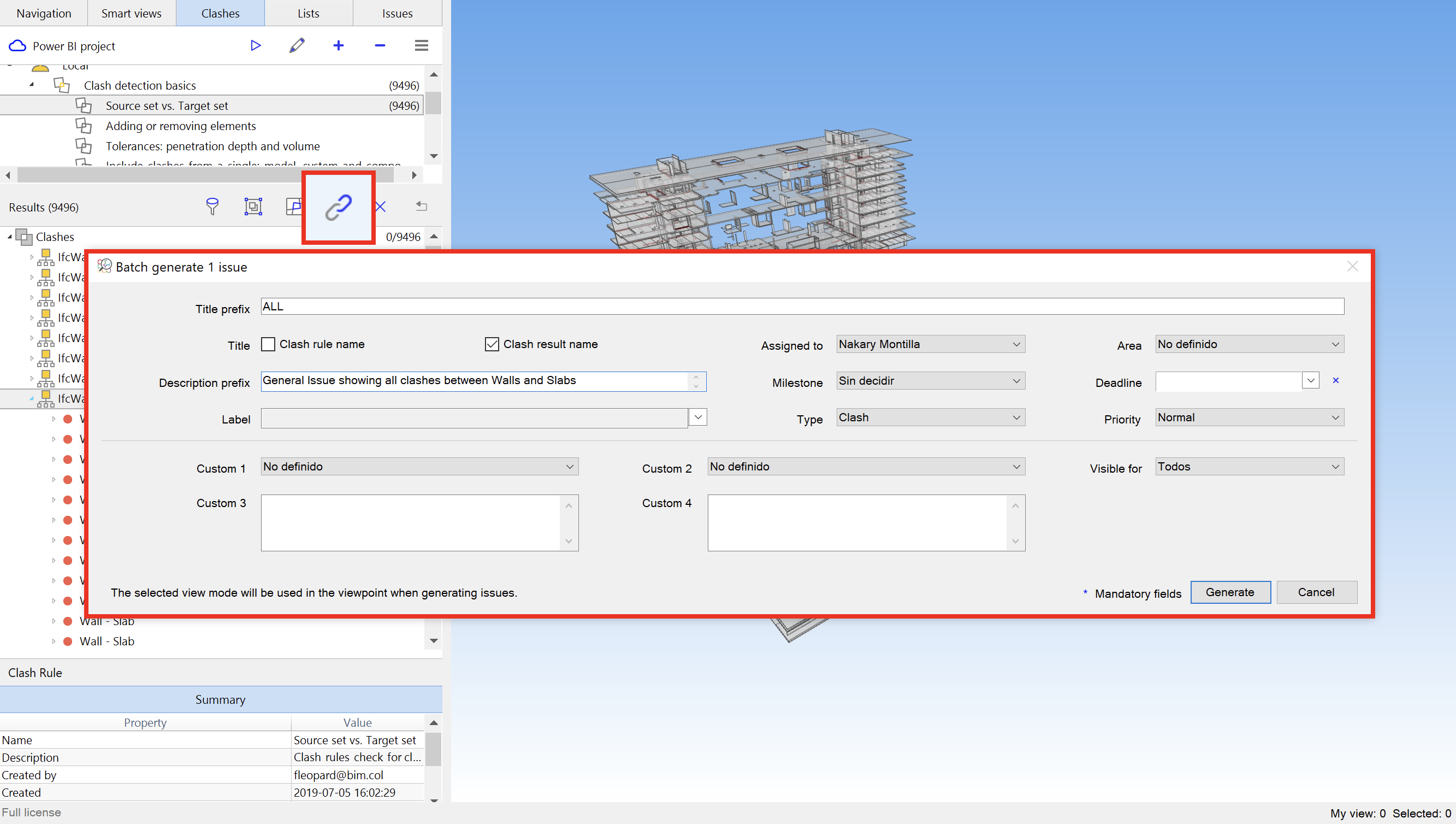Click the Summary table vertical scrollbar thumb
The image size is (1456, 824).
433,749
